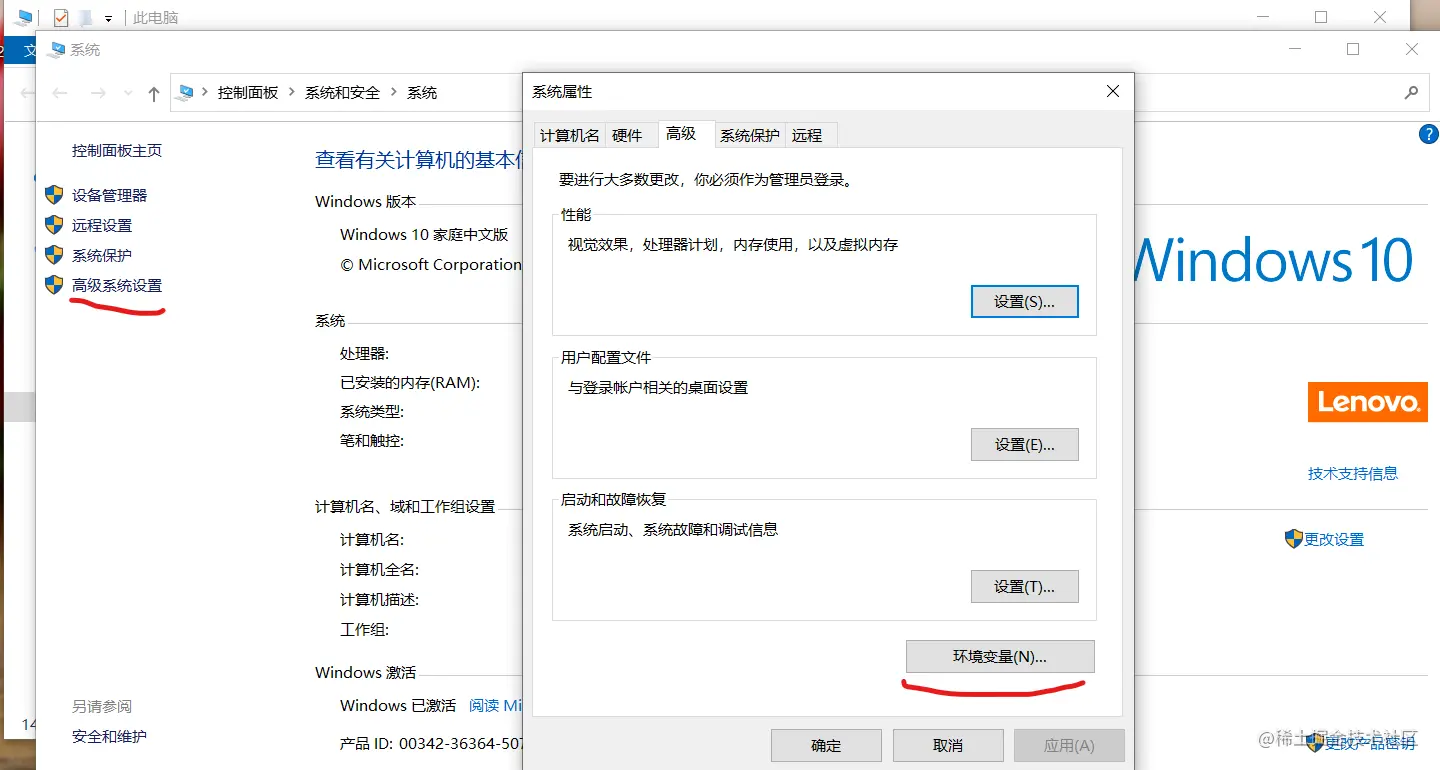1440x770 pixels.
Task: Click the System window title bar icon
Action: click(x=56, y=50)
